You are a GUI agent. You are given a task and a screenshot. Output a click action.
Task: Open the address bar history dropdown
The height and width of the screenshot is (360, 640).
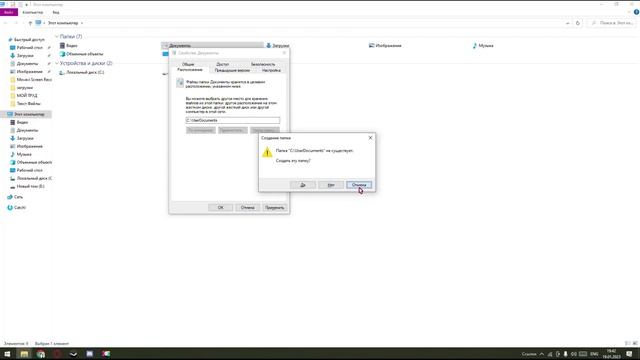point(567,23)
